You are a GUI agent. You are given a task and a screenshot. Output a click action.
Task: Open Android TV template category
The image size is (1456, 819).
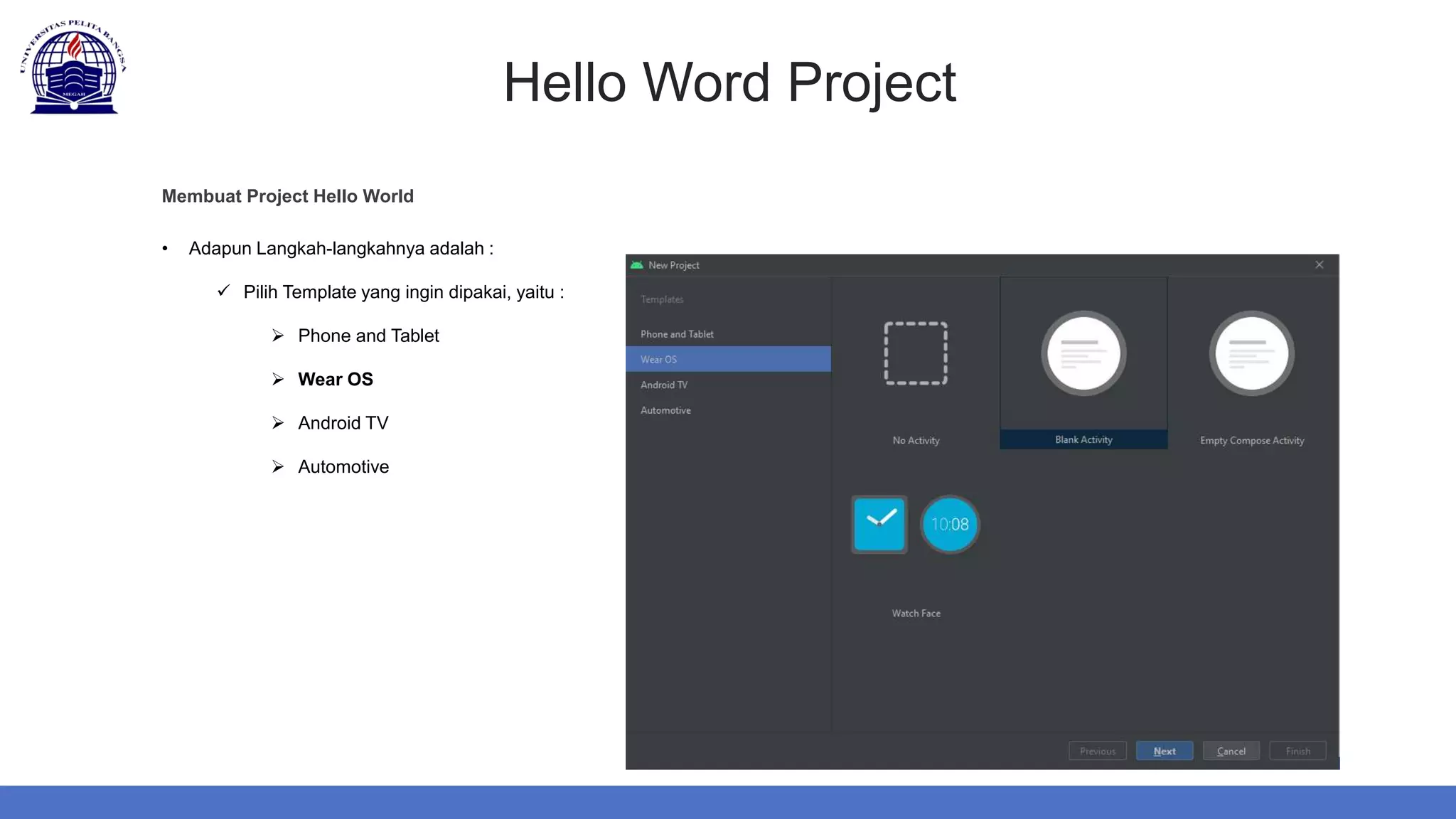click(664, 385)
